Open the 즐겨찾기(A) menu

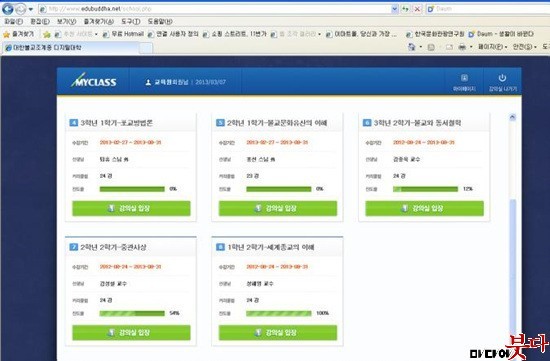click(x=98, y=21)
